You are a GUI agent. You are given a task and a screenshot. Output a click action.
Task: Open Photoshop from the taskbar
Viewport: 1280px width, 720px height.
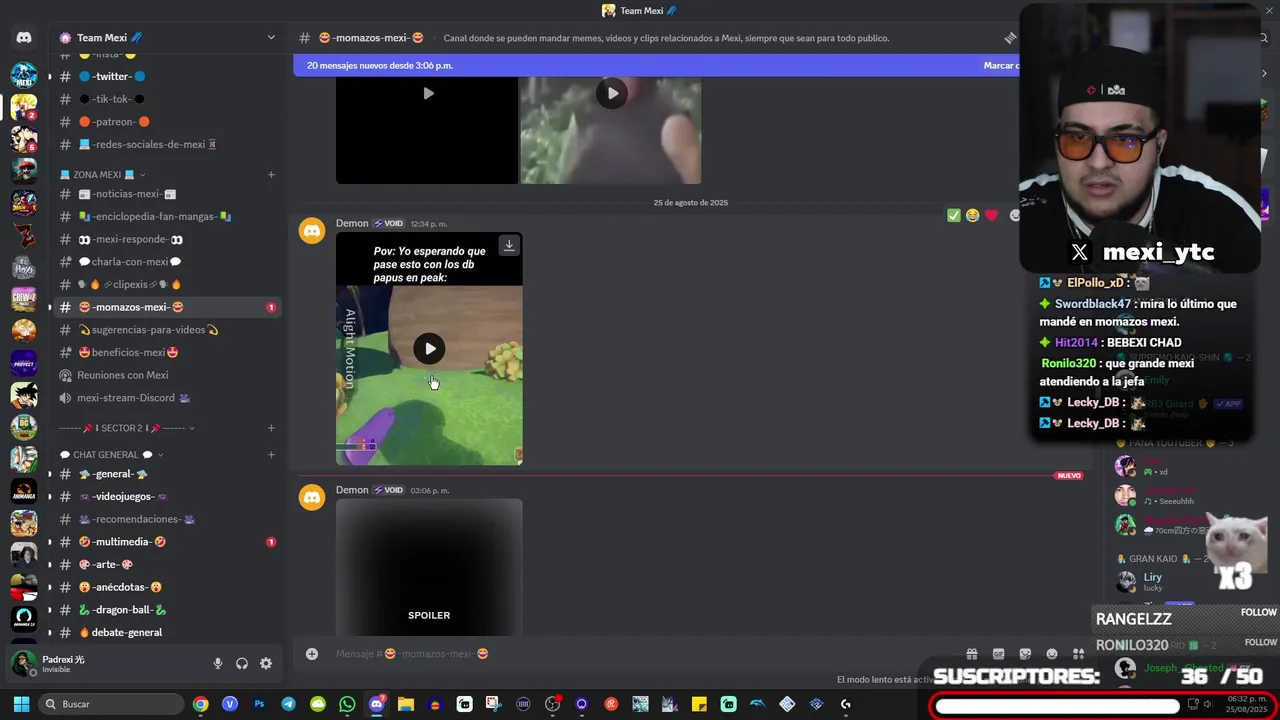point(259,704)
